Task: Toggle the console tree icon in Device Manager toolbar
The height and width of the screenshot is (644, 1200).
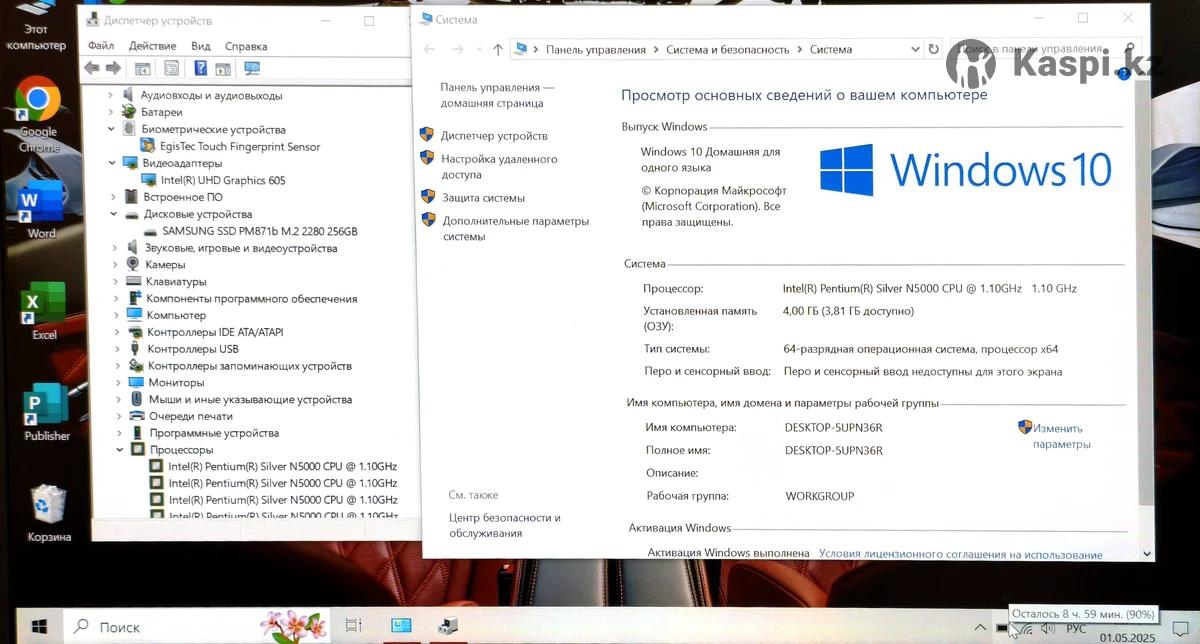Action: pyautogui.click(x=143, y=68)
